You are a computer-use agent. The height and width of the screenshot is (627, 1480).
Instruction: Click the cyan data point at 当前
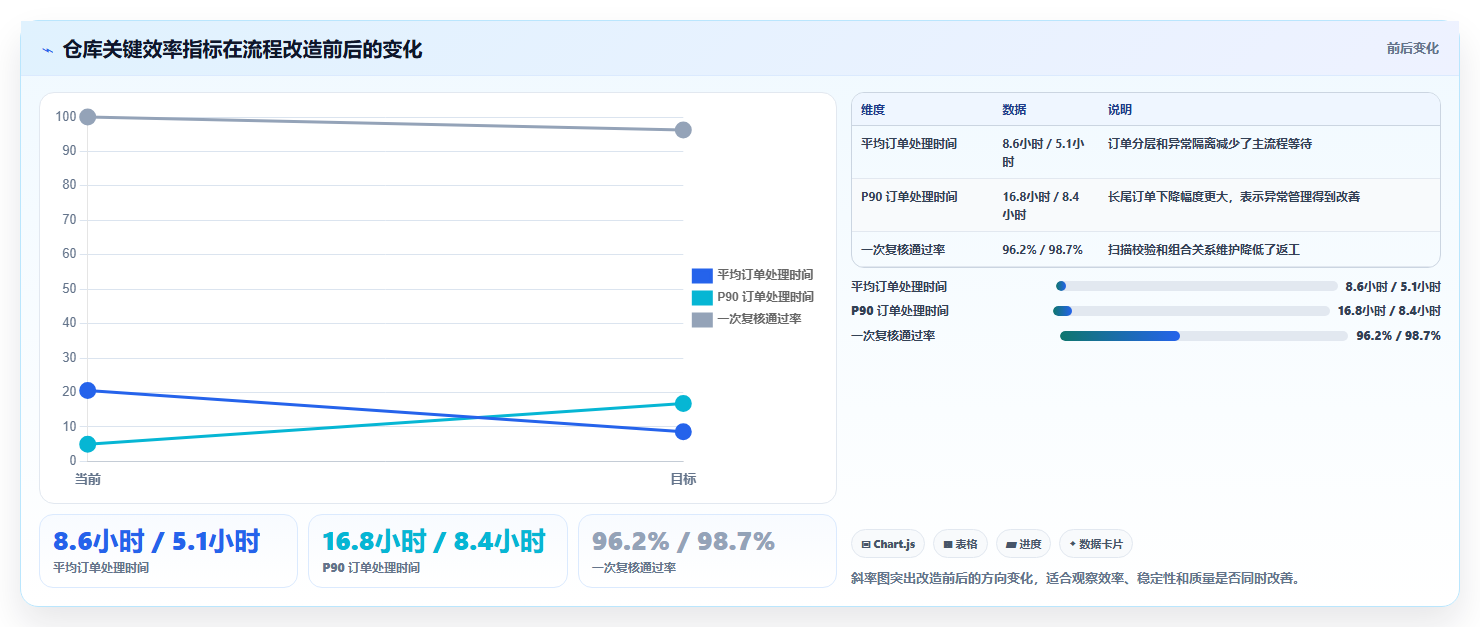(88, 444)
